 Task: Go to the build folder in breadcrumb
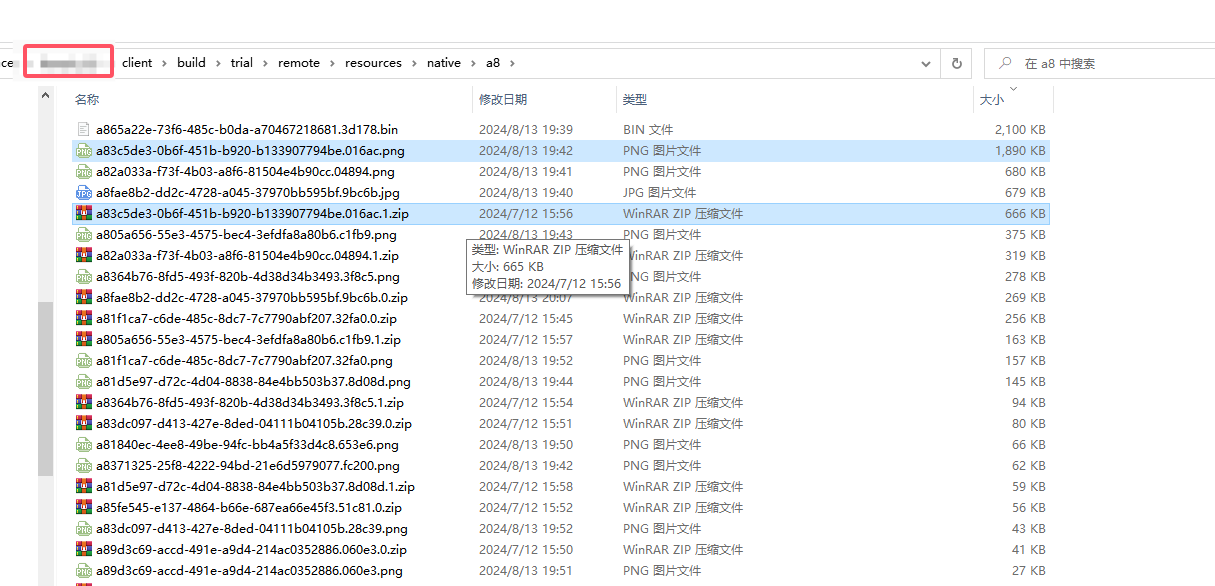tap(191, 63)
